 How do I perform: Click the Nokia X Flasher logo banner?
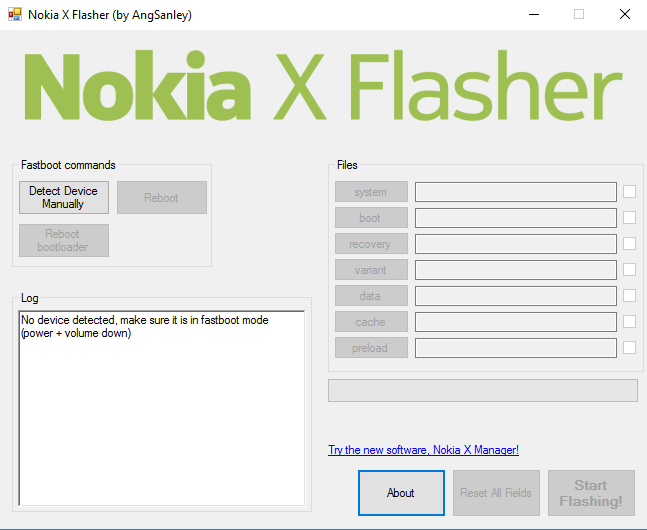[323, 85]
